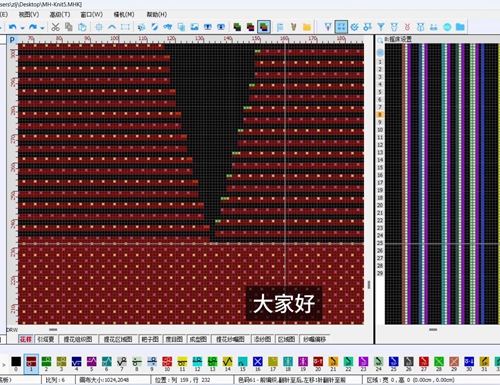The width and height of the screenshot is (500, 385).
Task: Click the yellow folder icon in the toolbar
Action: click(307, 27)
